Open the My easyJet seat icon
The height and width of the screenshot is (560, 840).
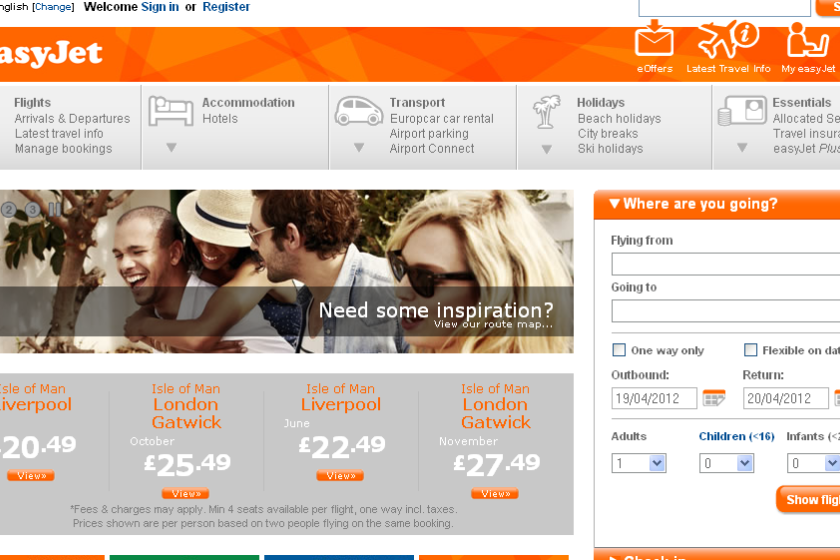point(807,40)
